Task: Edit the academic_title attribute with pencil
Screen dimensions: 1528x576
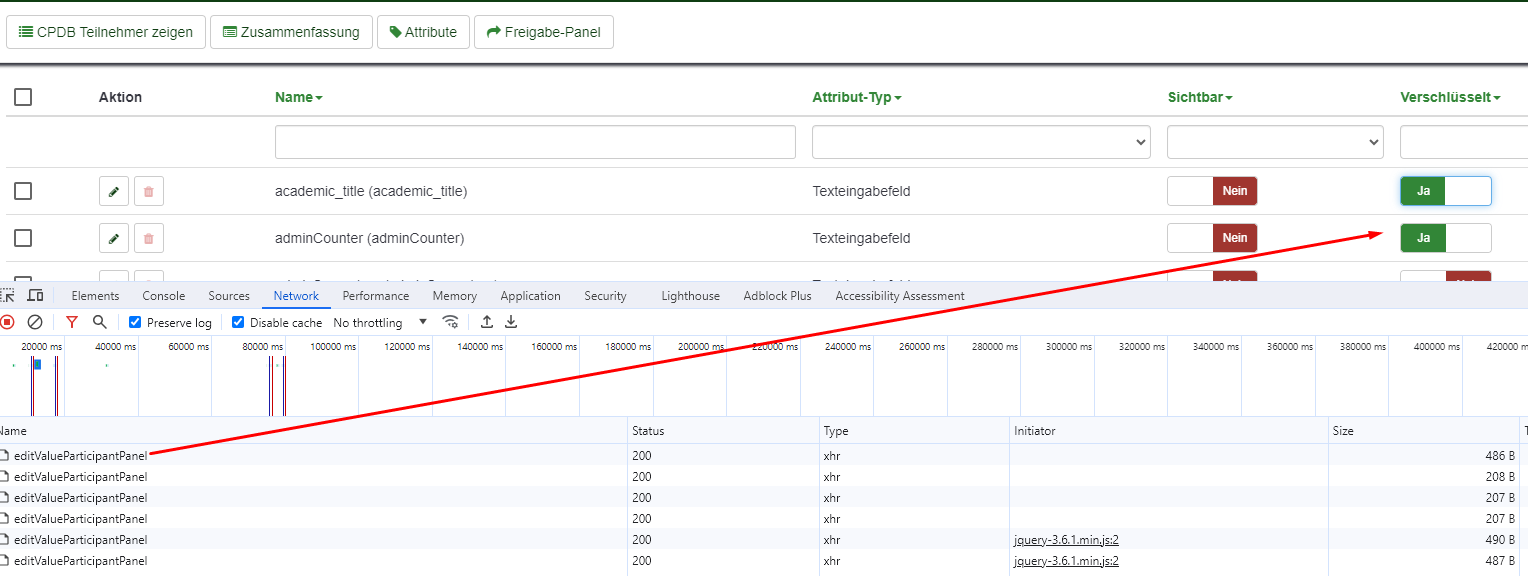Action: tap(114, 191)
